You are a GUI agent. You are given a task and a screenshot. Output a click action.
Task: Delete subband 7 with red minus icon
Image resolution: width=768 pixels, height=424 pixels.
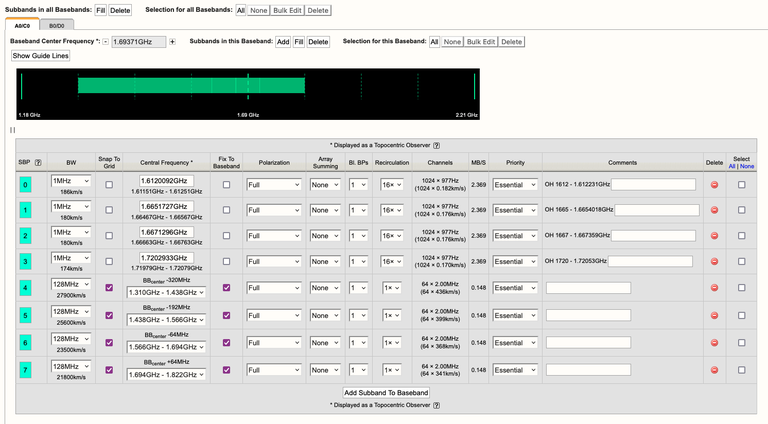714,370
